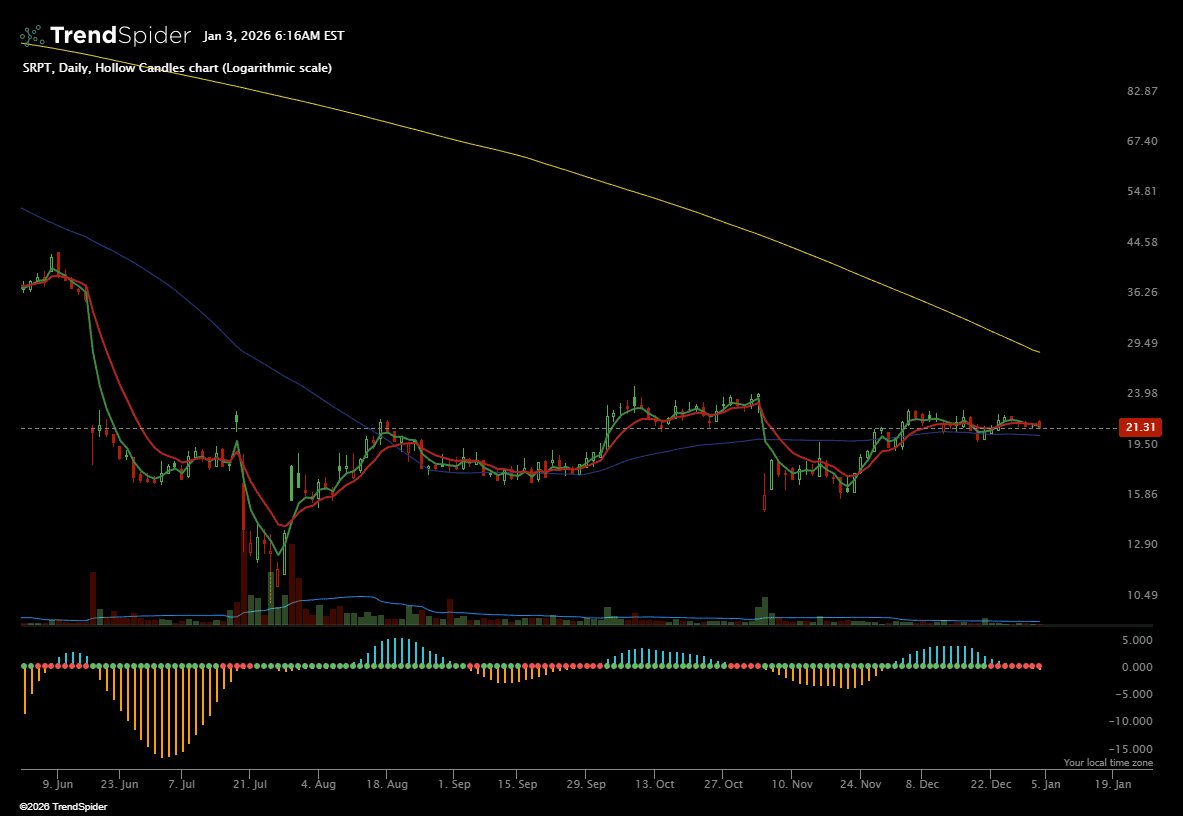
Task: Click the last red momentum dot on the indicator
Action: pos(1040,666)
